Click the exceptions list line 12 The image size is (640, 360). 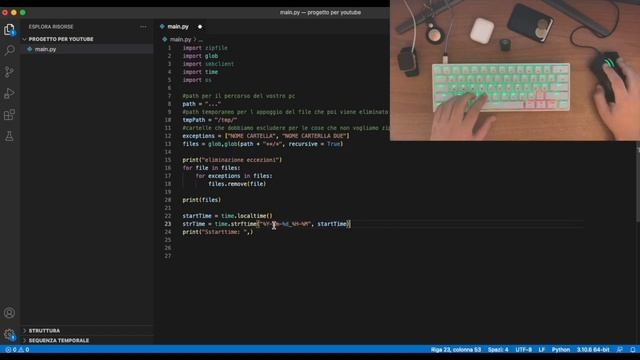pos(266,136)
